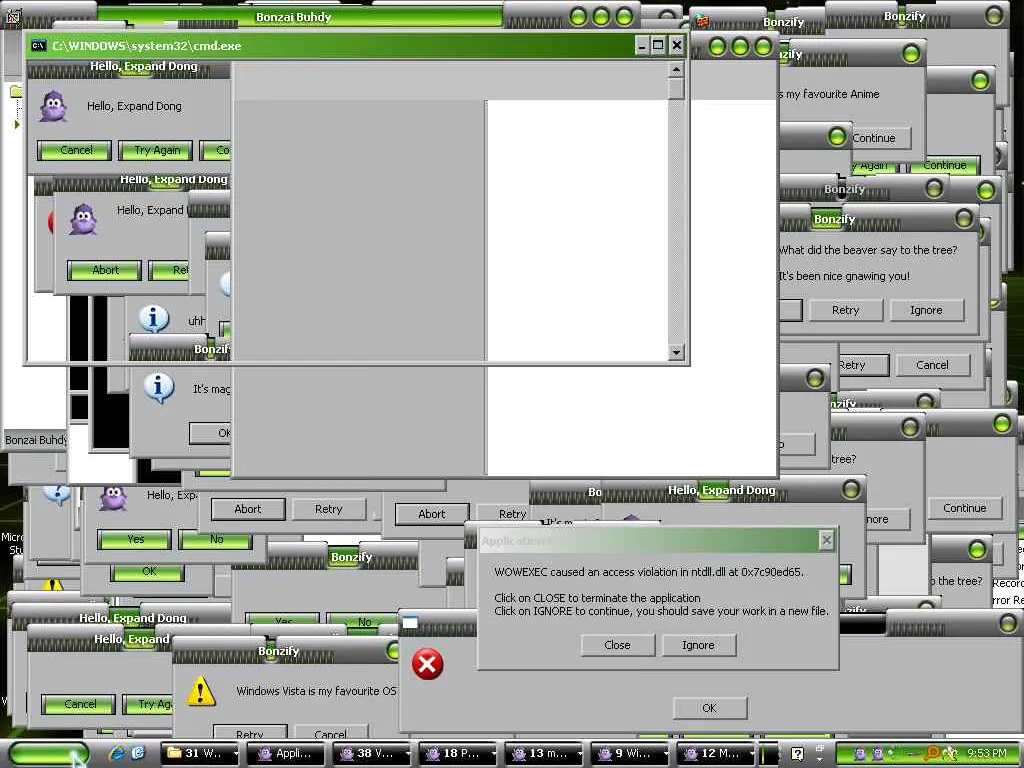Image resolution: width=1024 pixels, height=768 pixels.
Task: Click small window icon above the red X
Action: click(410, 622)
